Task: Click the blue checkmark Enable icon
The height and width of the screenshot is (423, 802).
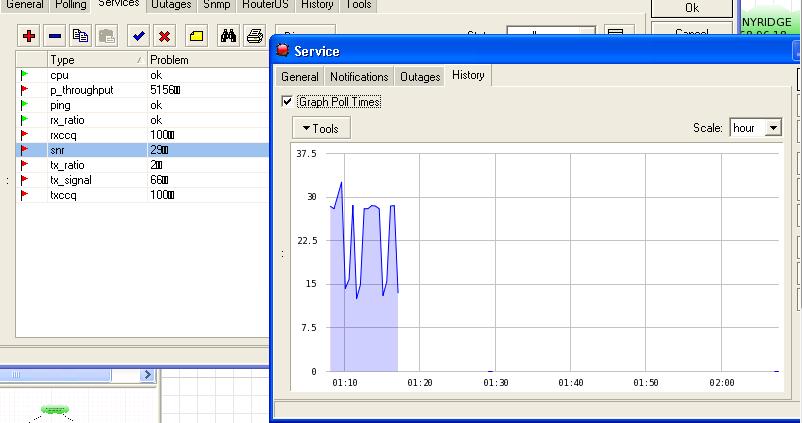Action: coord(138,36)
